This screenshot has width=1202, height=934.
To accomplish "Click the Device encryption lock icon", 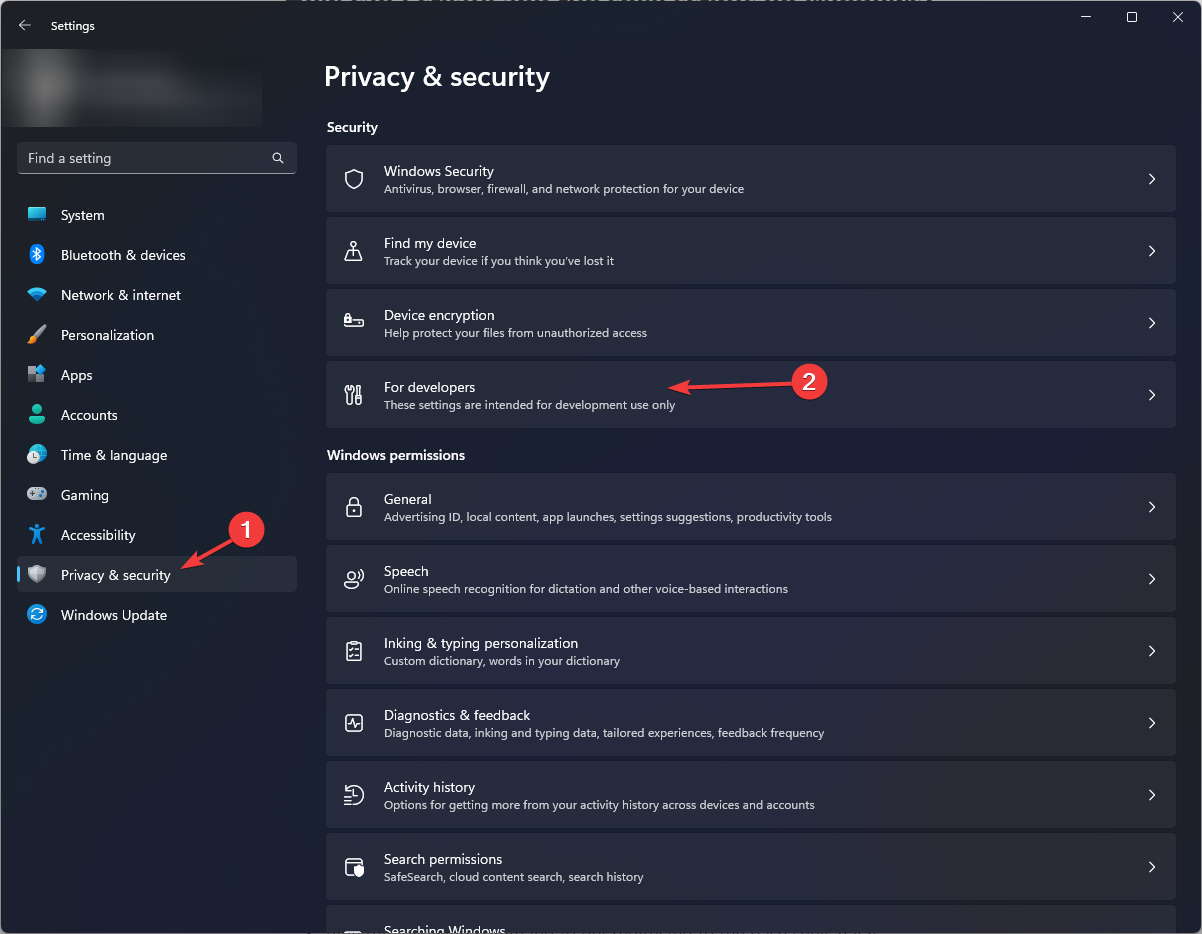I will pyautogui.click(x=353, y=322).
